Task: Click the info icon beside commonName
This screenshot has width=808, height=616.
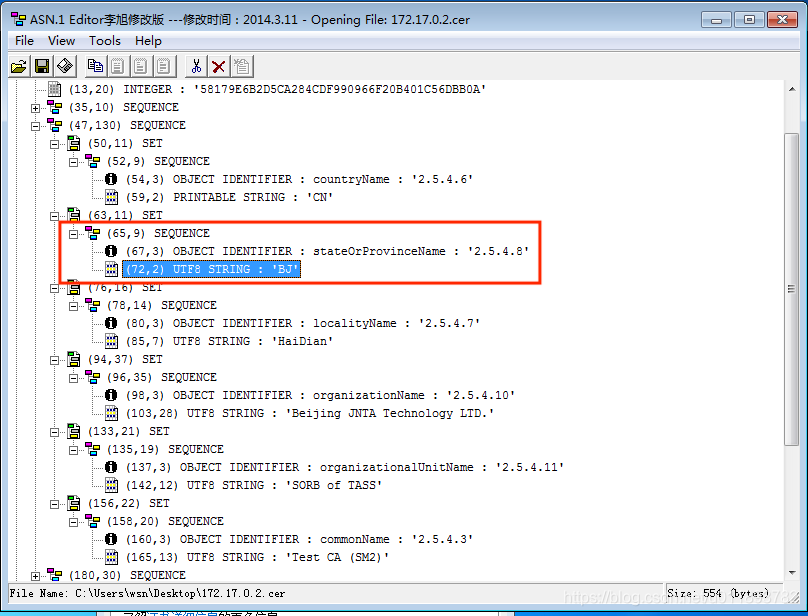Action: click(x=111, y=539)
